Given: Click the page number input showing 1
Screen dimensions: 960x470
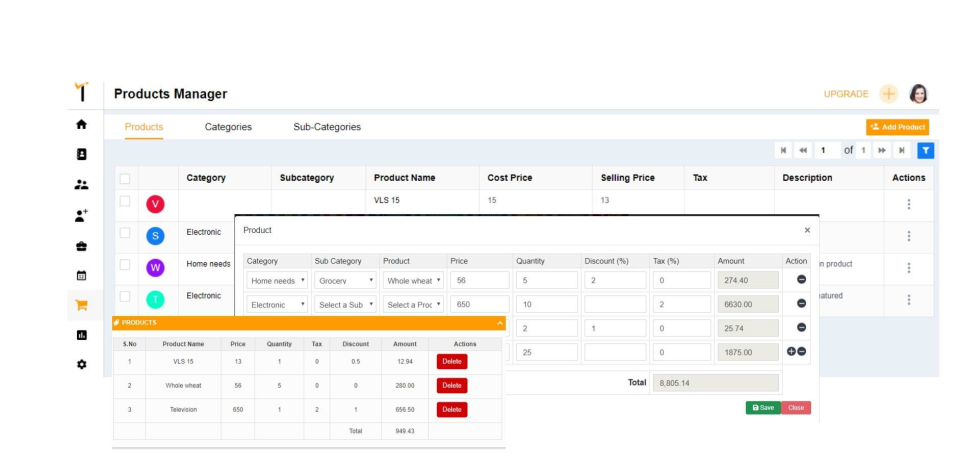Looking at the screenshot, I should pos(827,150).
